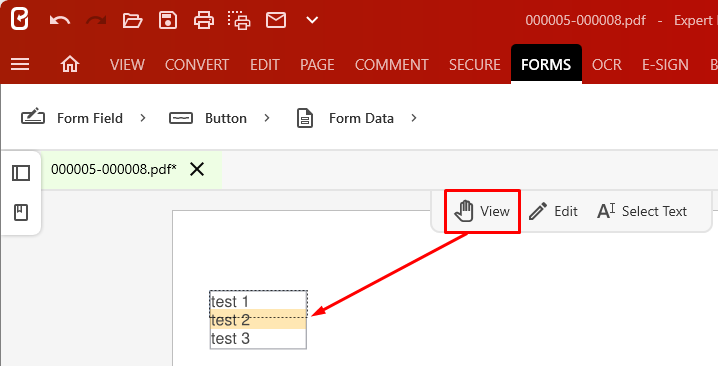Open a file with the folder icon
718x366 pixels.
pyautogui.click(x=132, y=20)
